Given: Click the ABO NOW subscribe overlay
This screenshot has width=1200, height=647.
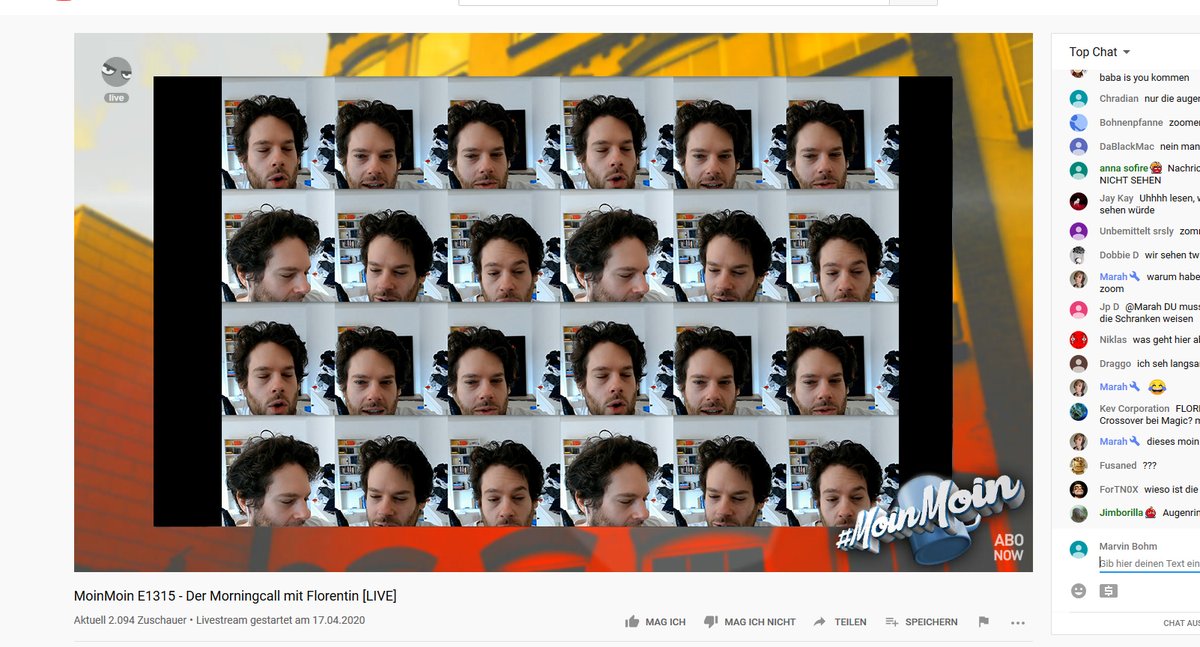Looking at the screenshot, I should click(1008, 547).
